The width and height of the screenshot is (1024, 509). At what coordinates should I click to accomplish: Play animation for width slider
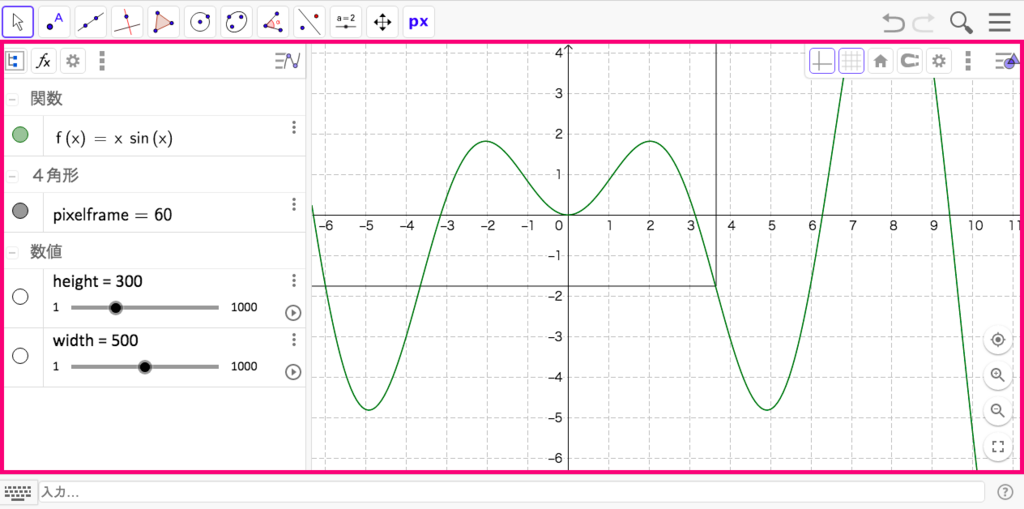pyautogui.click(x=293, y=372)
